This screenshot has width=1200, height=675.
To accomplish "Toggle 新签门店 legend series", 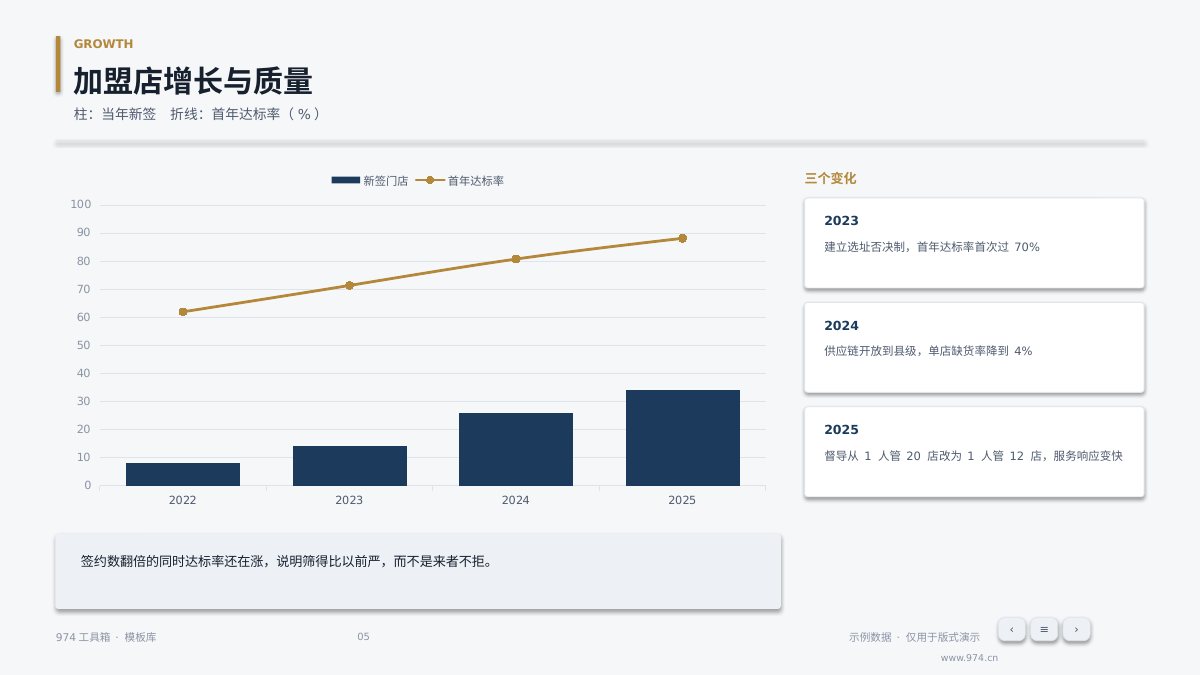I will (370, 181).
